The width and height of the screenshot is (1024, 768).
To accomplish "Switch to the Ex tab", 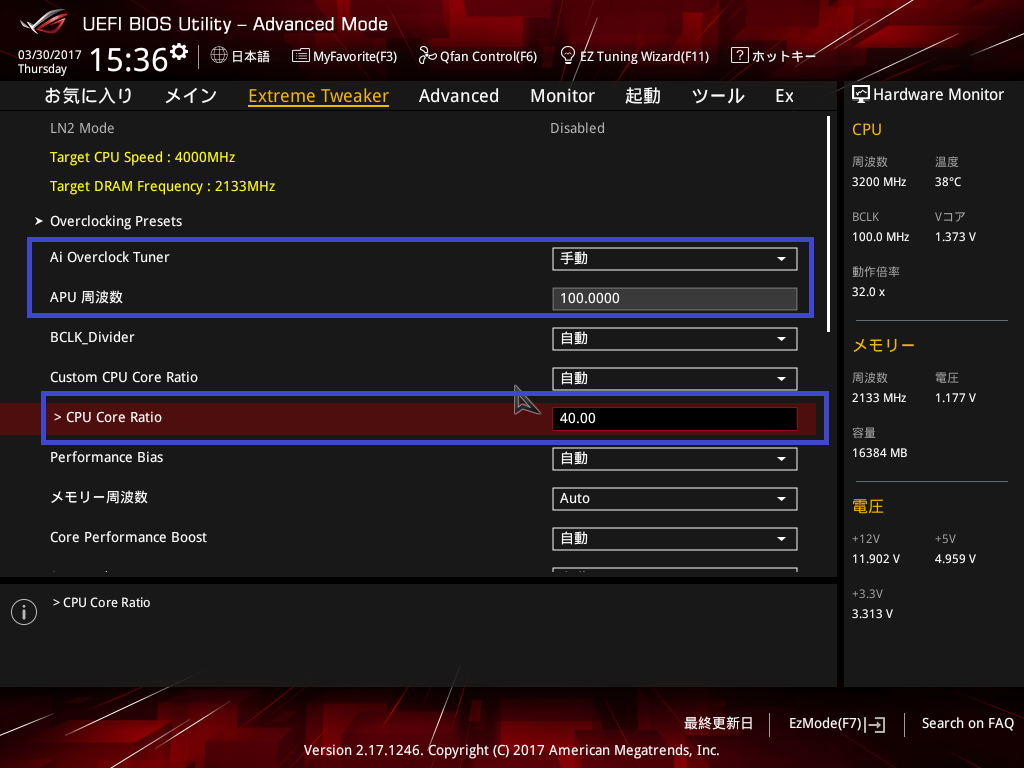I will pos(784,96).
